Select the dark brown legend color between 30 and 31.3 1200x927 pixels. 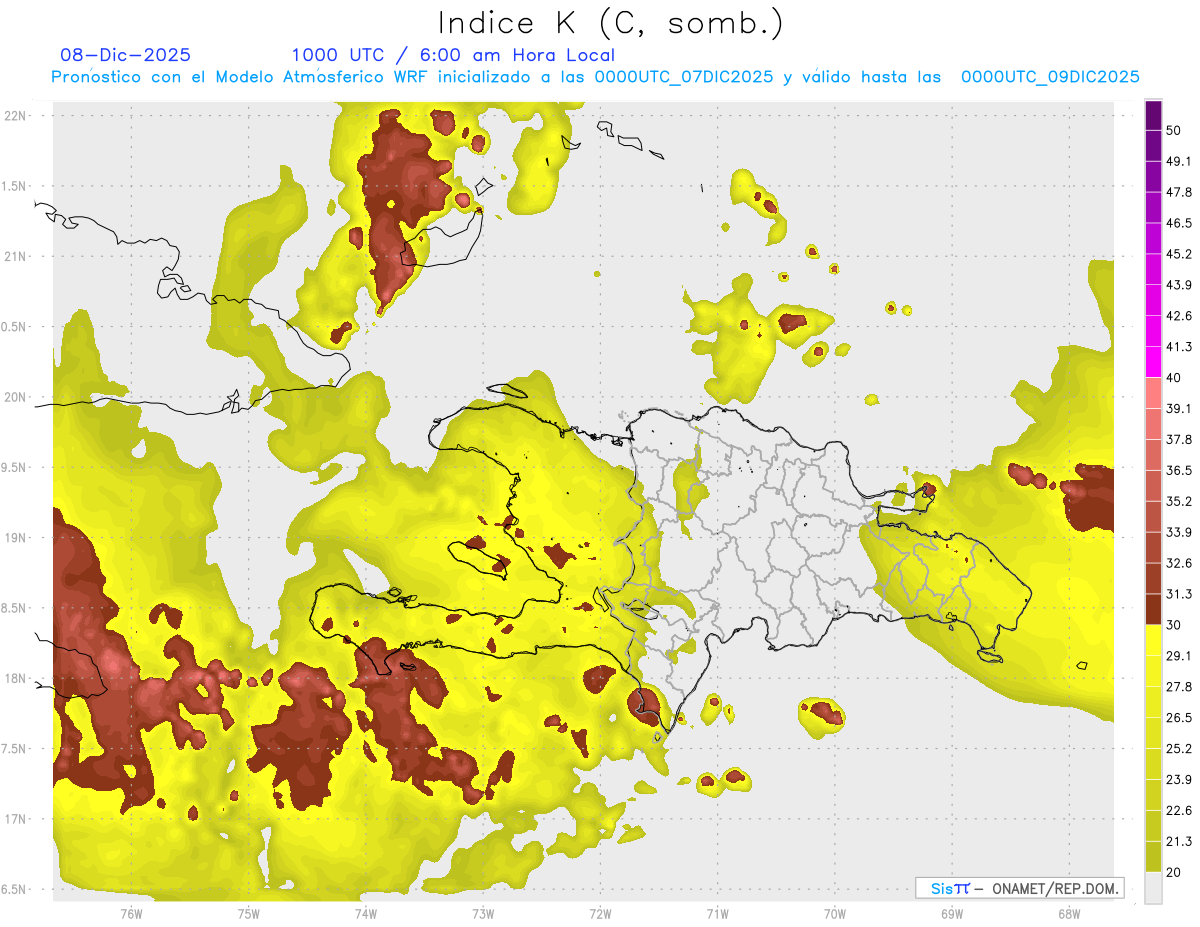(x=1153, y=609)
